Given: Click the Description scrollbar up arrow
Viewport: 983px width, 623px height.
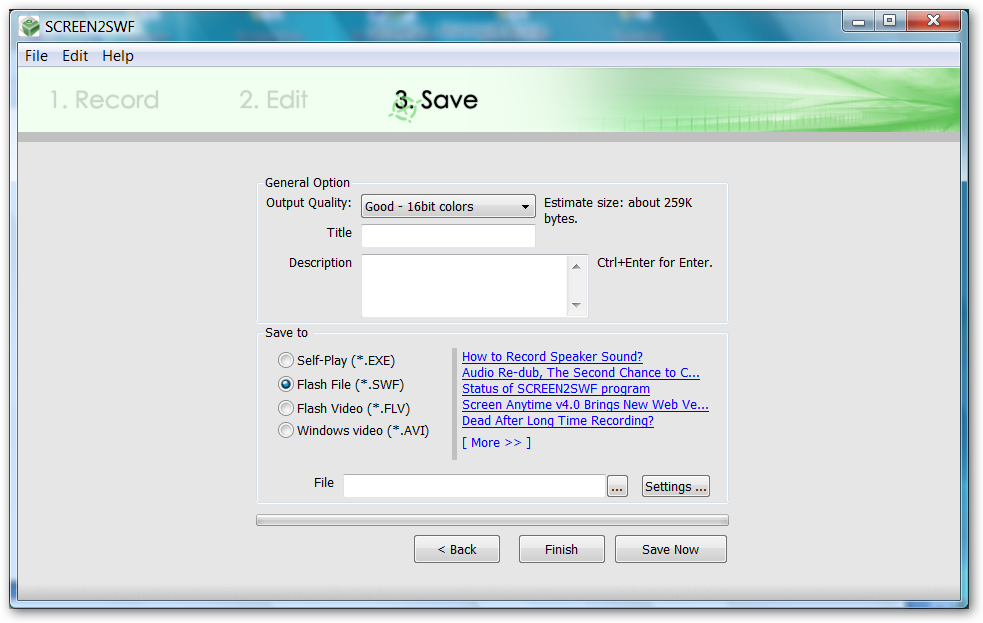Looking at the screenshot, I should click(x=577, y=266).
